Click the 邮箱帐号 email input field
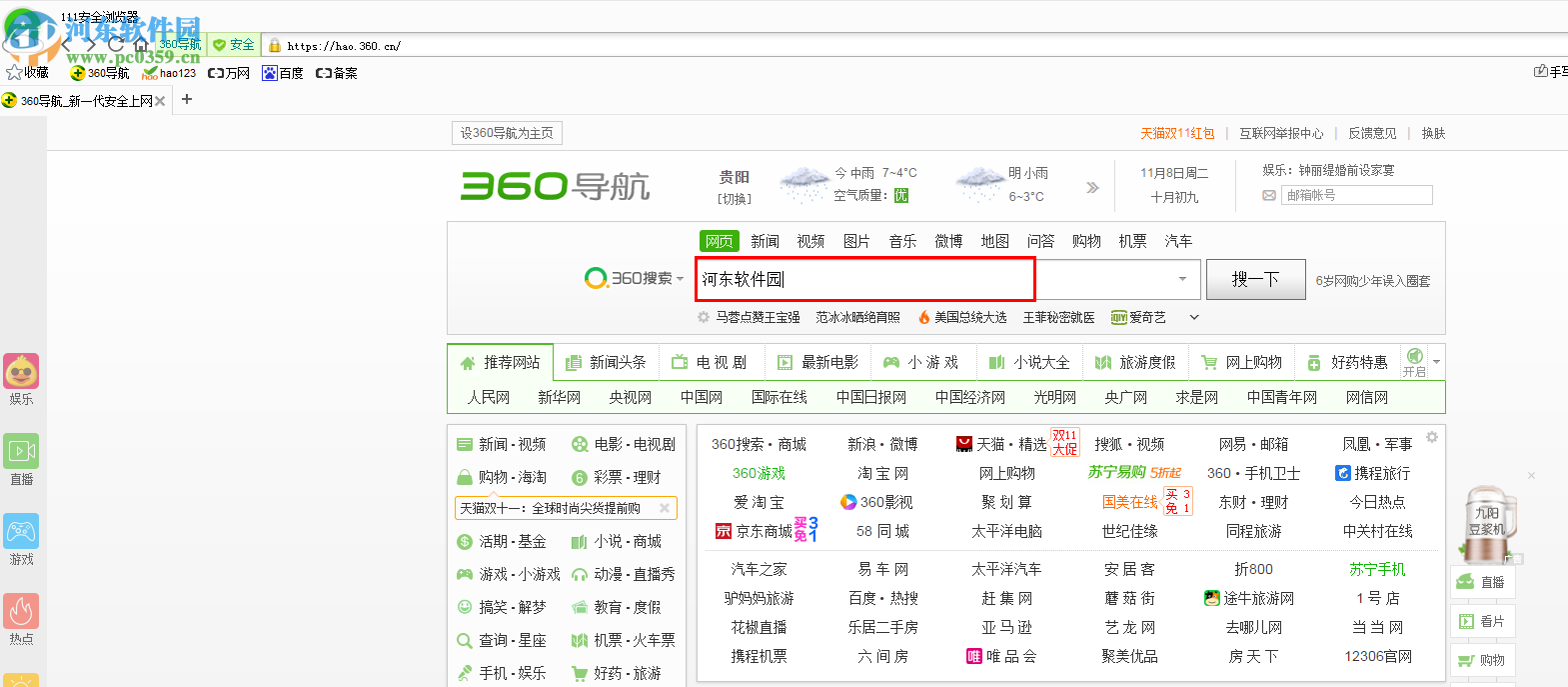This screenshot has height=687, width=1568. 1356,195
